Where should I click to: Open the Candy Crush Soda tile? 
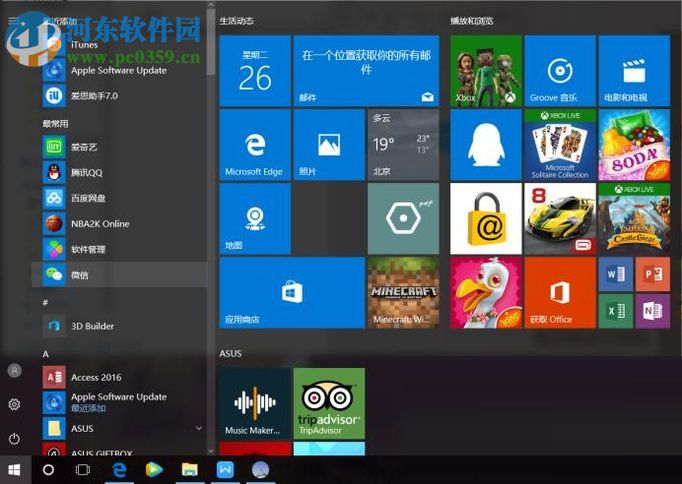[x=634, y=145]
